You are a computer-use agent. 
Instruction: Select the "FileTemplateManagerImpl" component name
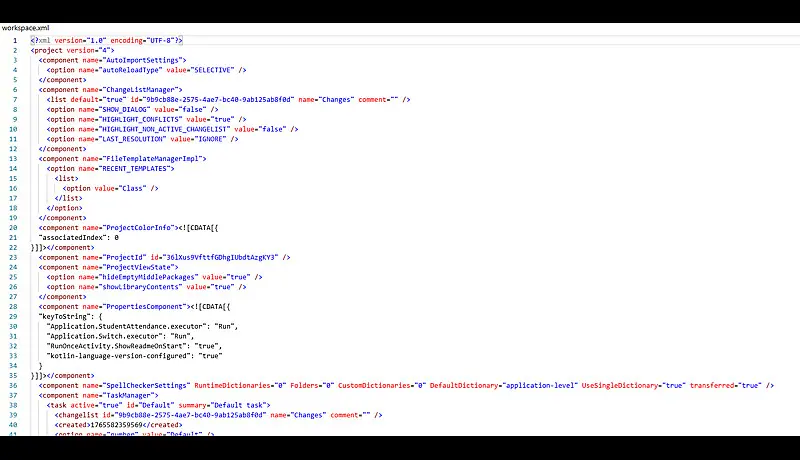point(153,159)
